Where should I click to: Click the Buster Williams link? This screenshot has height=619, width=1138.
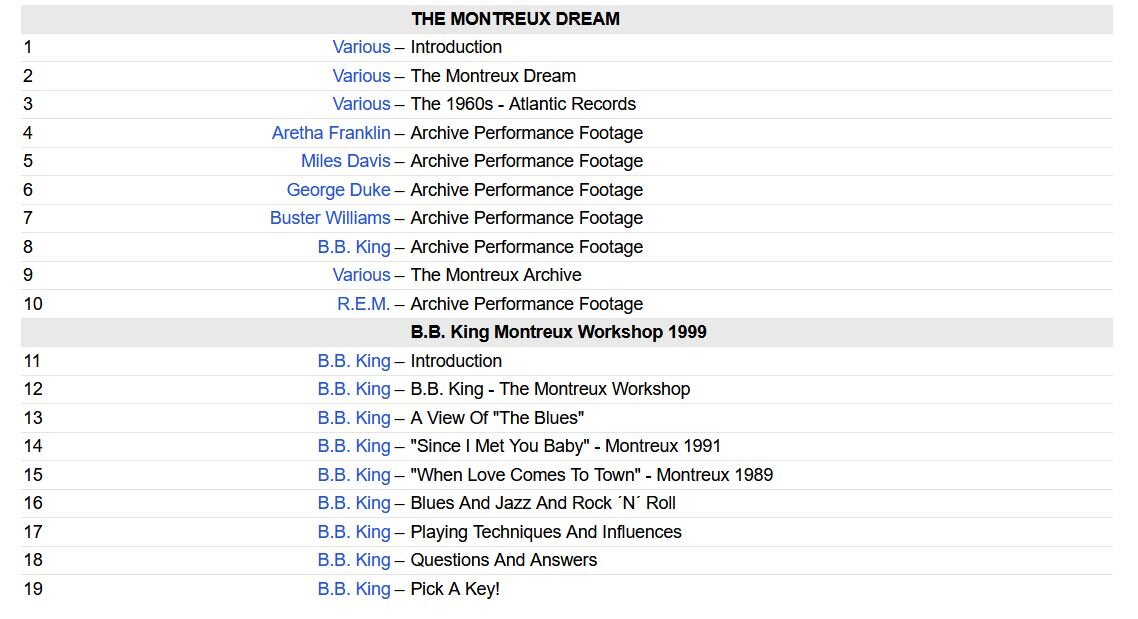[x=330, y=218]
